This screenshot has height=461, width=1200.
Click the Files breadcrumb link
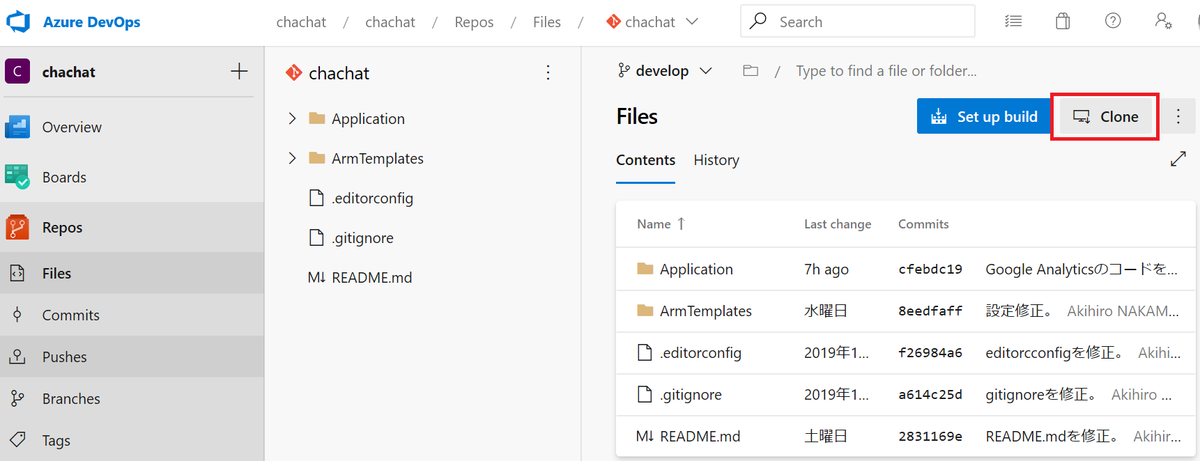pyautogui.click(x=548, y=21)
